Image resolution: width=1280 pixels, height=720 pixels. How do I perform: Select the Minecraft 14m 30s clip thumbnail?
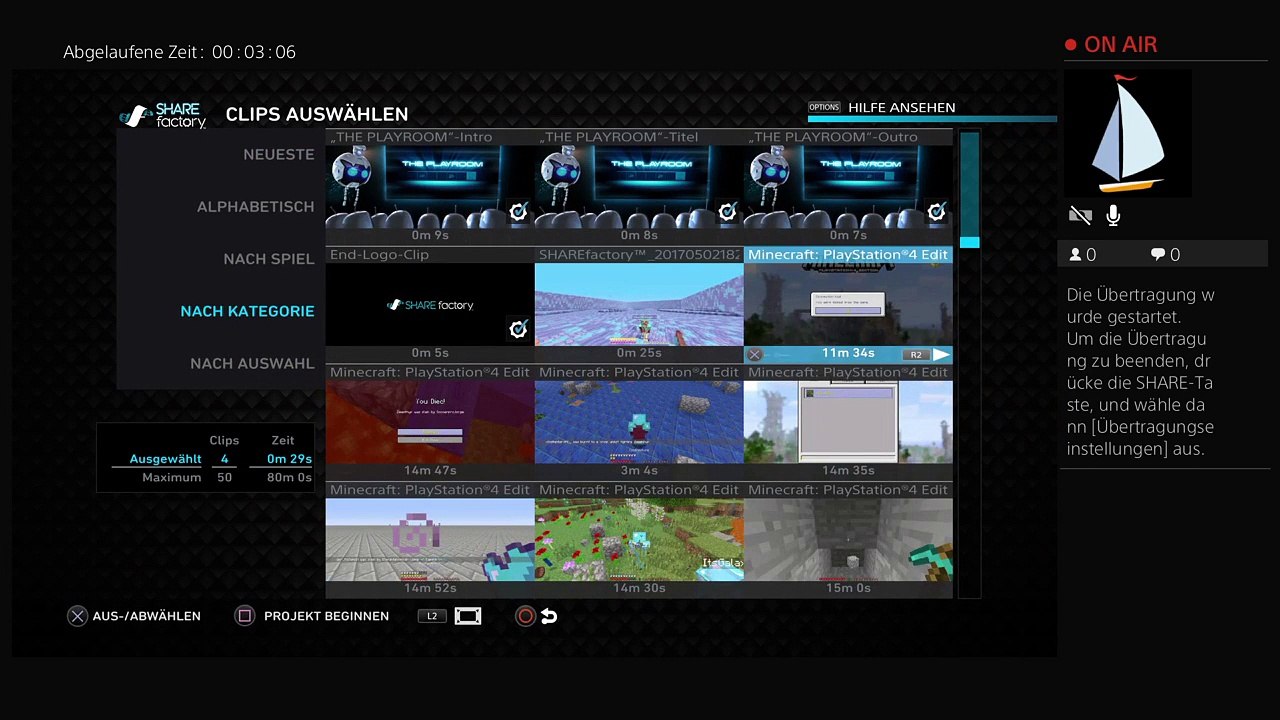(639, 539)
